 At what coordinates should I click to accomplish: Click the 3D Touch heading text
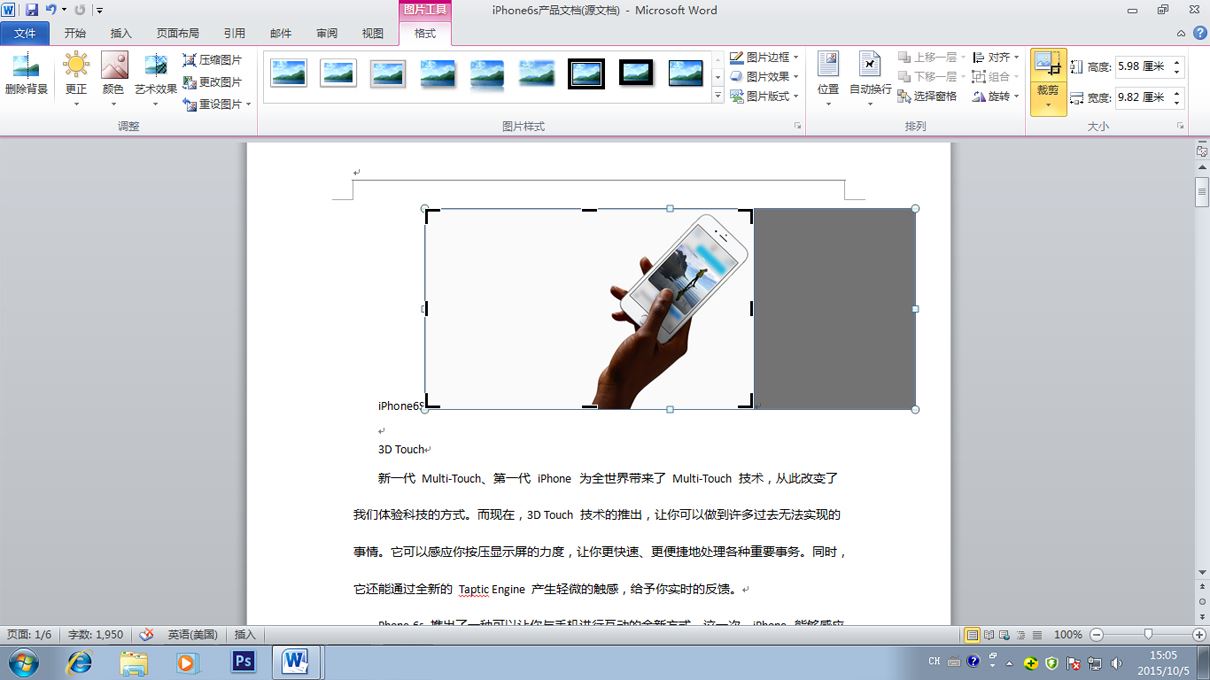pos(401,450)
